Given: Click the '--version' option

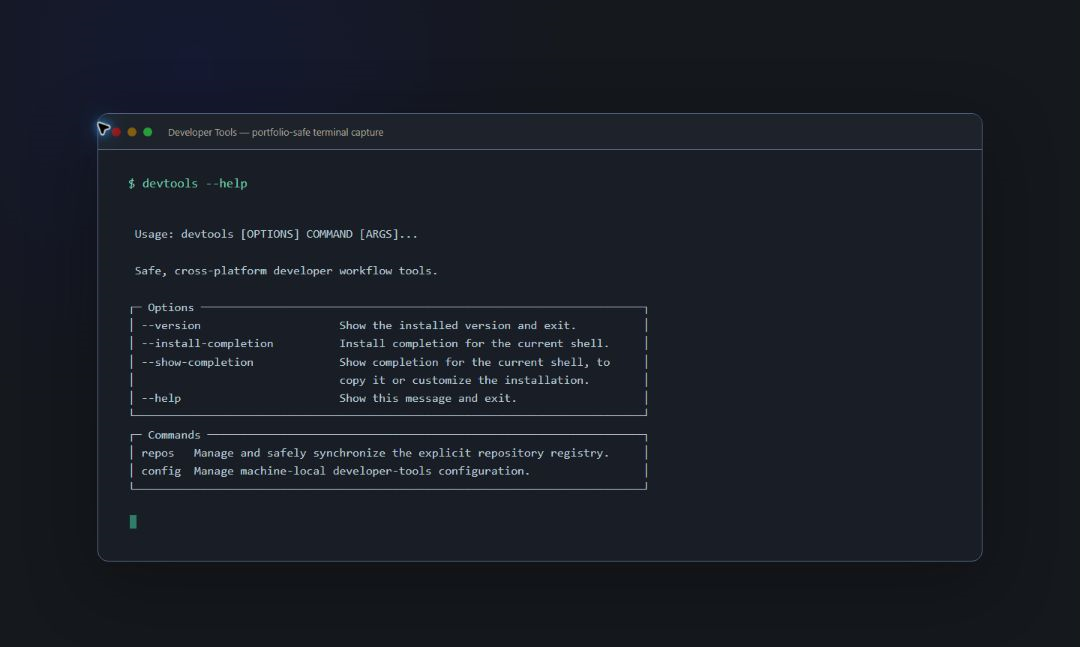Looking at the screenshot, I should tap(171, 325).
